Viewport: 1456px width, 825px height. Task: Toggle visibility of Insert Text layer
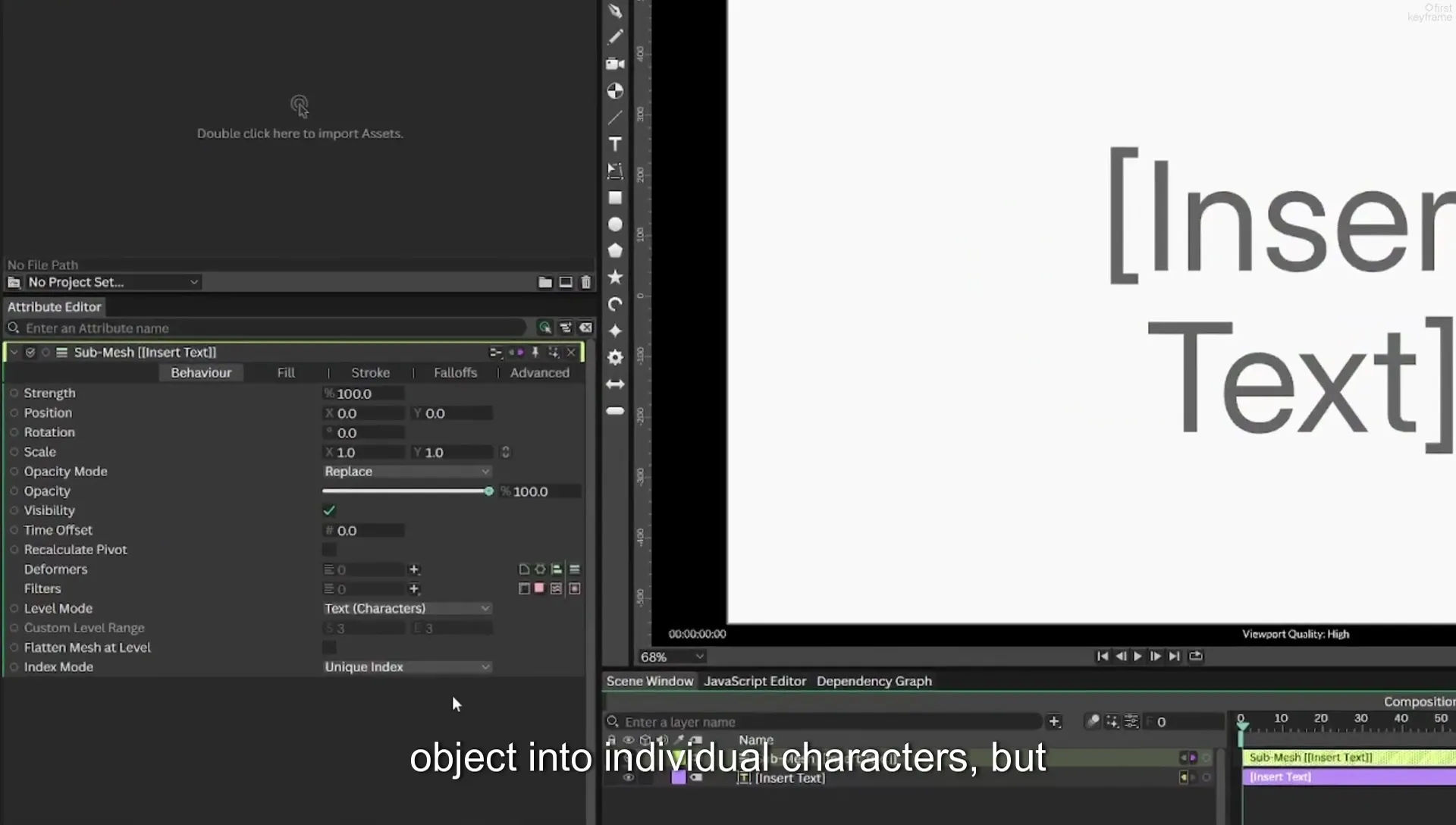coord(628,777)
